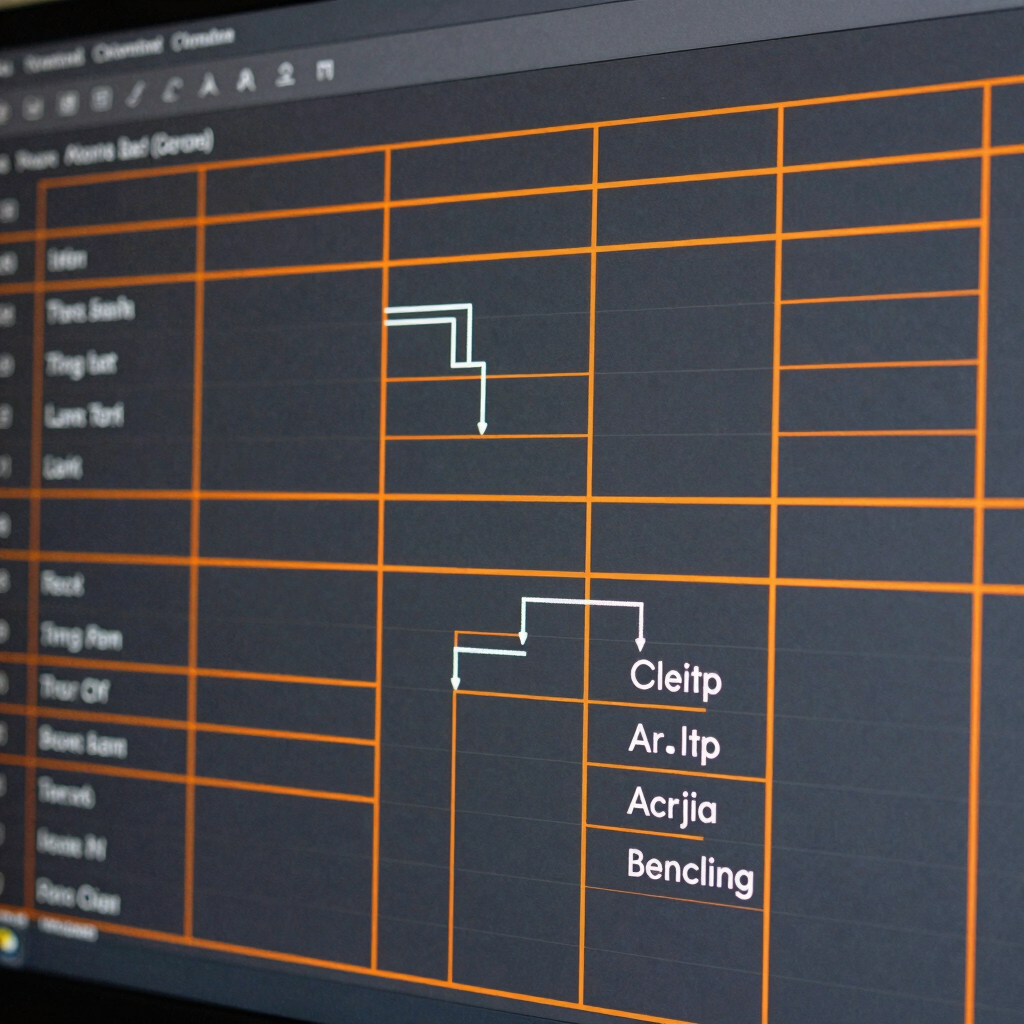Select the "Ar.ltp" cell in the table
The image size is (1024, 1024).
click(x=674, y=743)
